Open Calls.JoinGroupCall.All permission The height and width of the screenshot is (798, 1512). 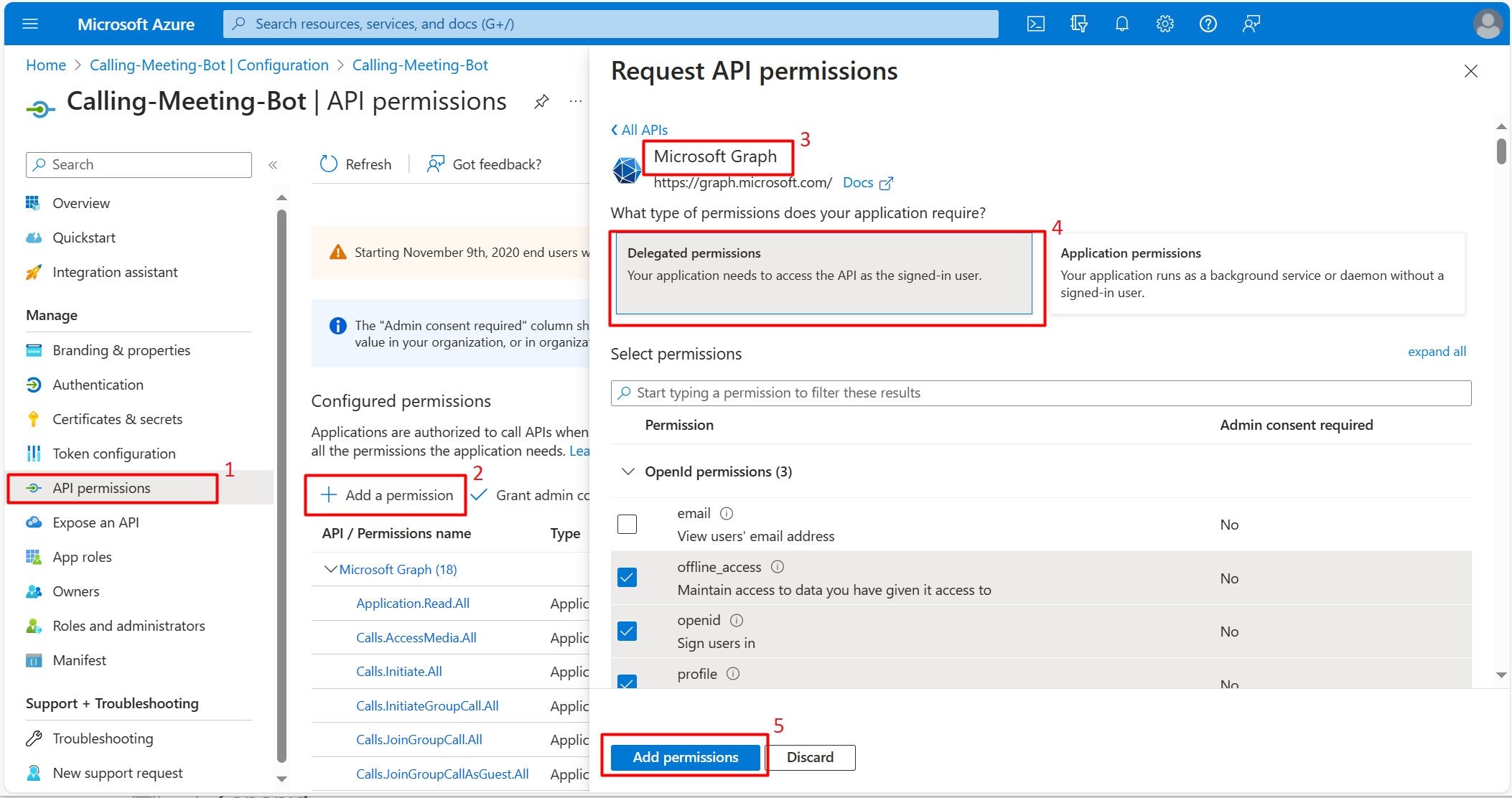pyautogui.click(x=419, y=740)
